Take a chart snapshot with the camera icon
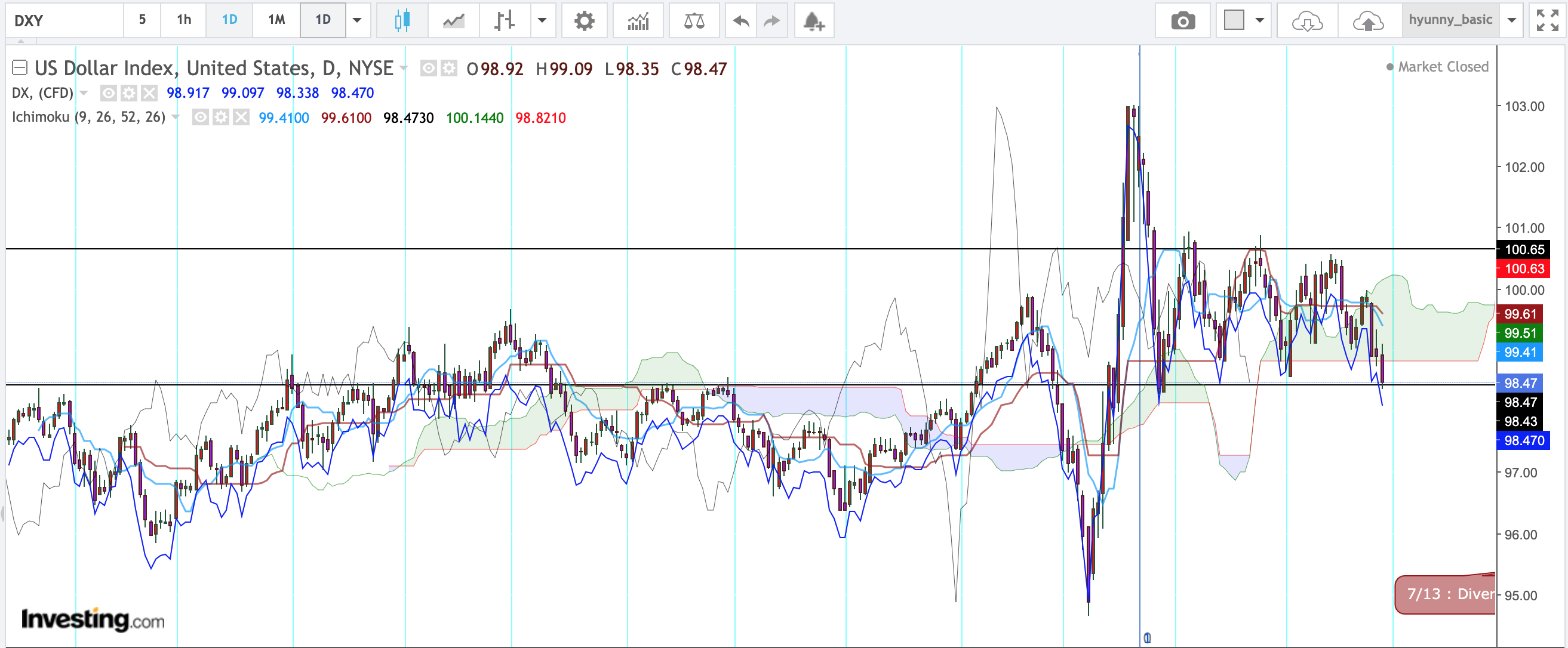The image size is (1568, 648). click(1182, 21)
